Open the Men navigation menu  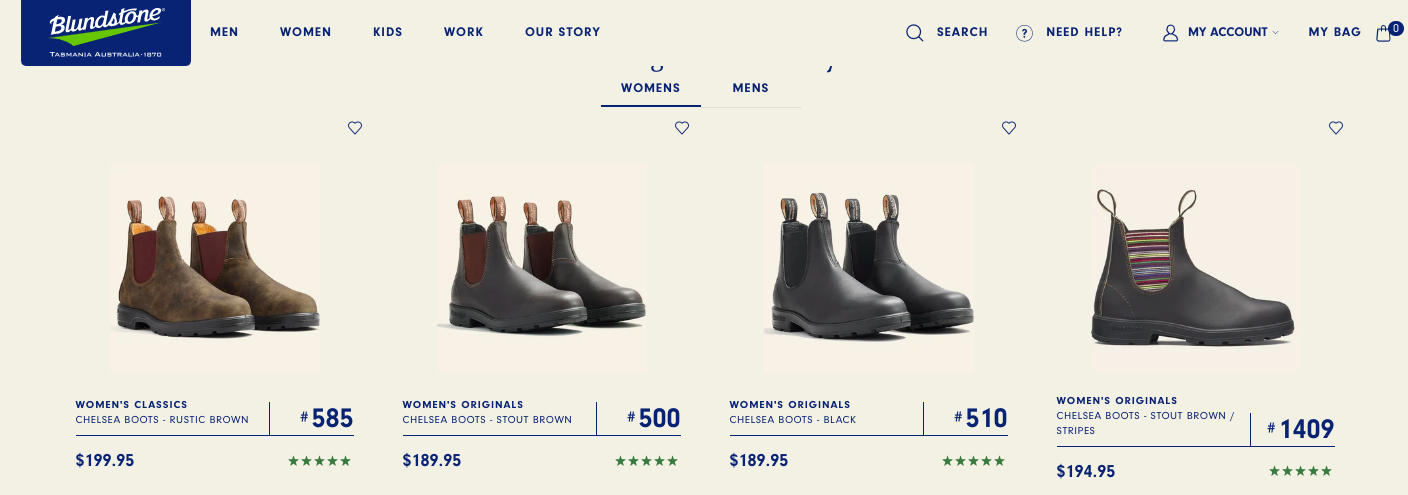coord(224,32)
